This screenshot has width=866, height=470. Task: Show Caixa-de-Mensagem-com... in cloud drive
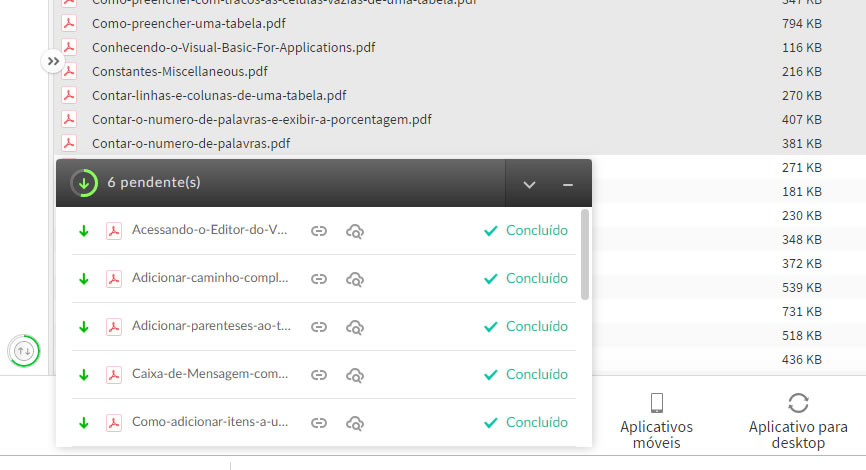355,376
